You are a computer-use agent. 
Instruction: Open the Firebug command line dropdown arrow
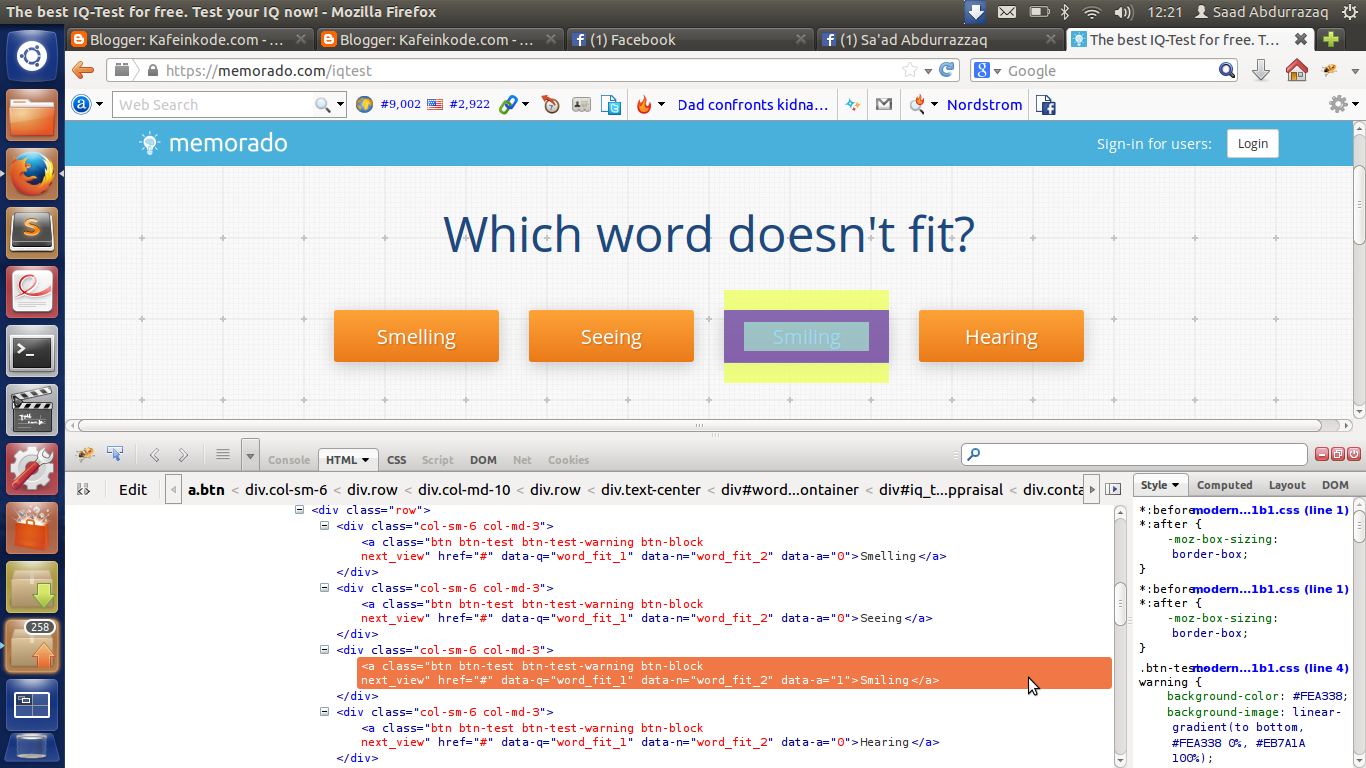point(250,455)
